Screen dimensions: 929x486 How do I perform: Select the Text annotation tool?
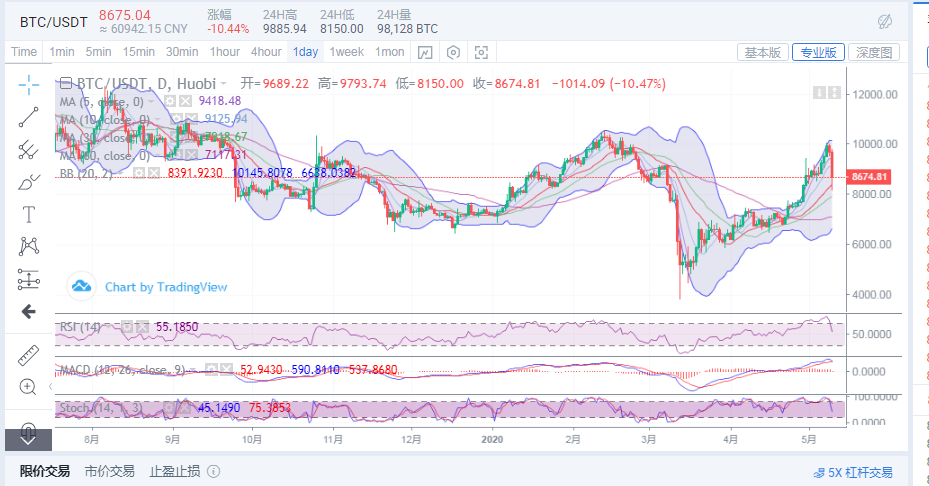(28, 214)
